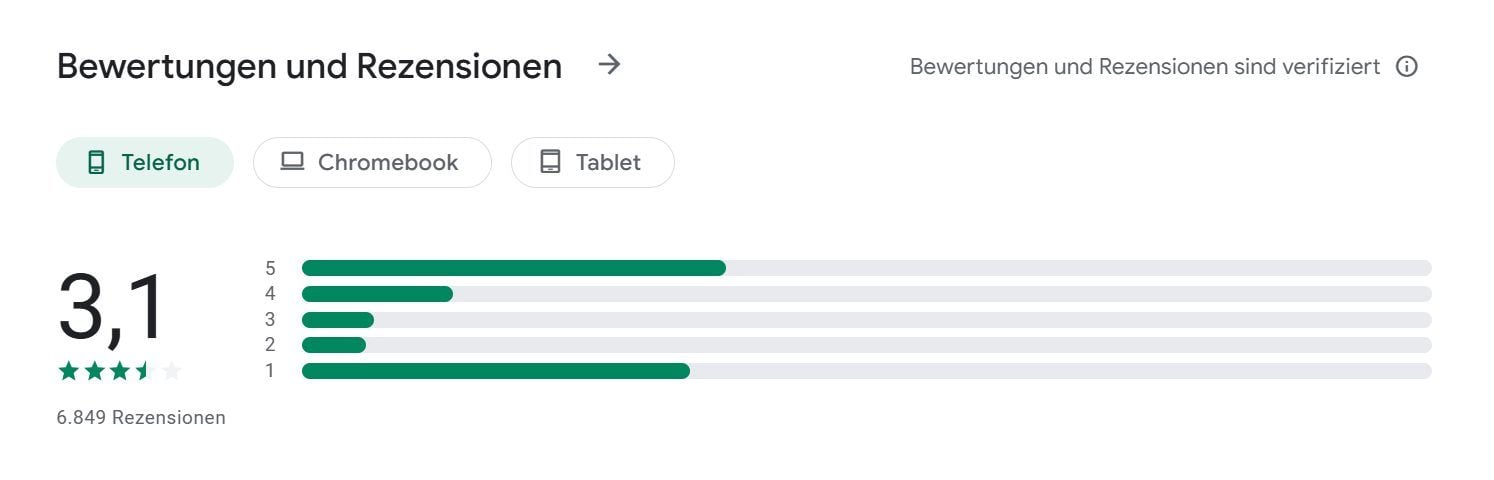
Task: Click the 3-star rating bar
Action: point(866,320)
